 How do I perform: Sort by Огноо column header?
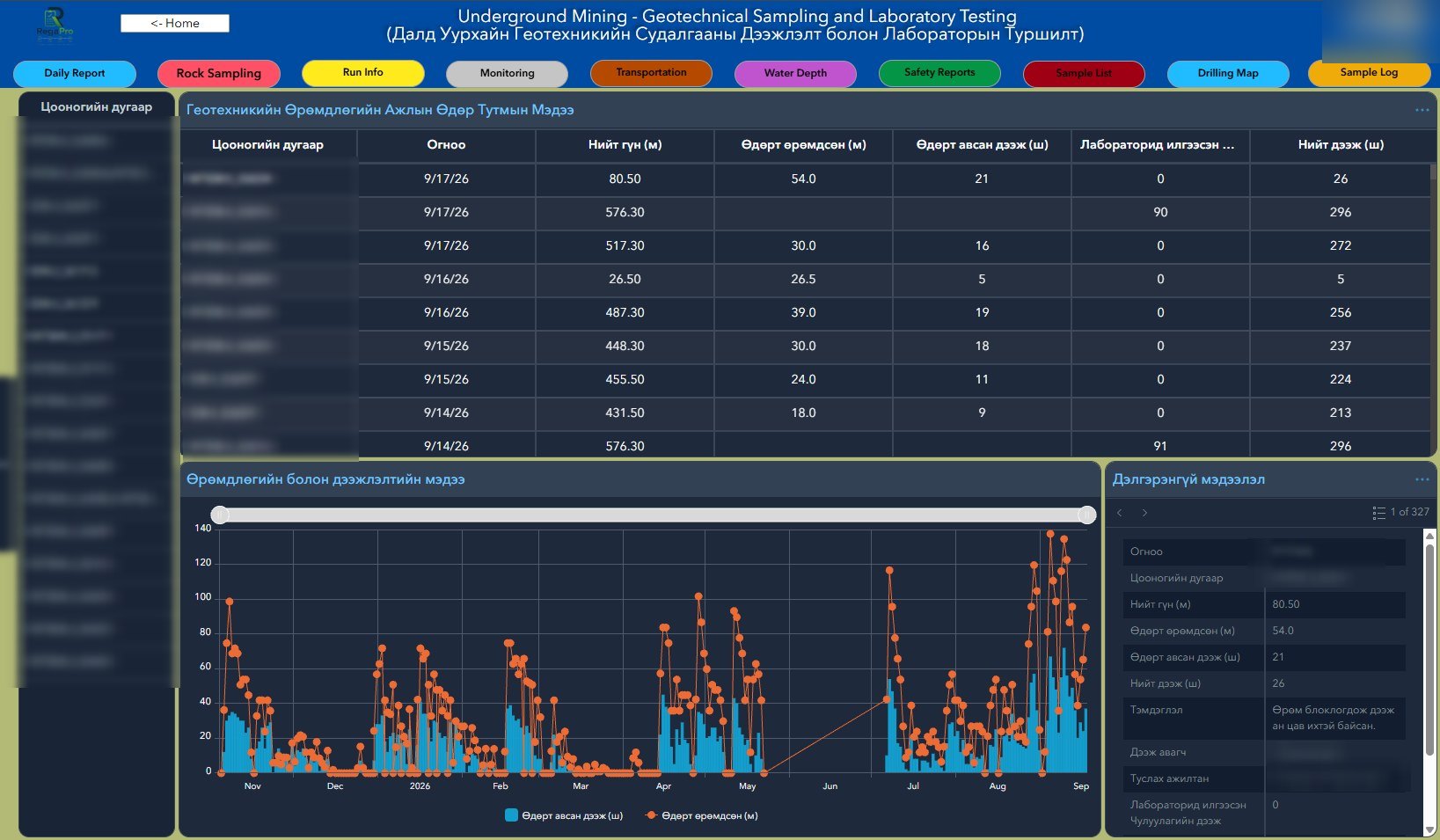[x=446, y=145]
